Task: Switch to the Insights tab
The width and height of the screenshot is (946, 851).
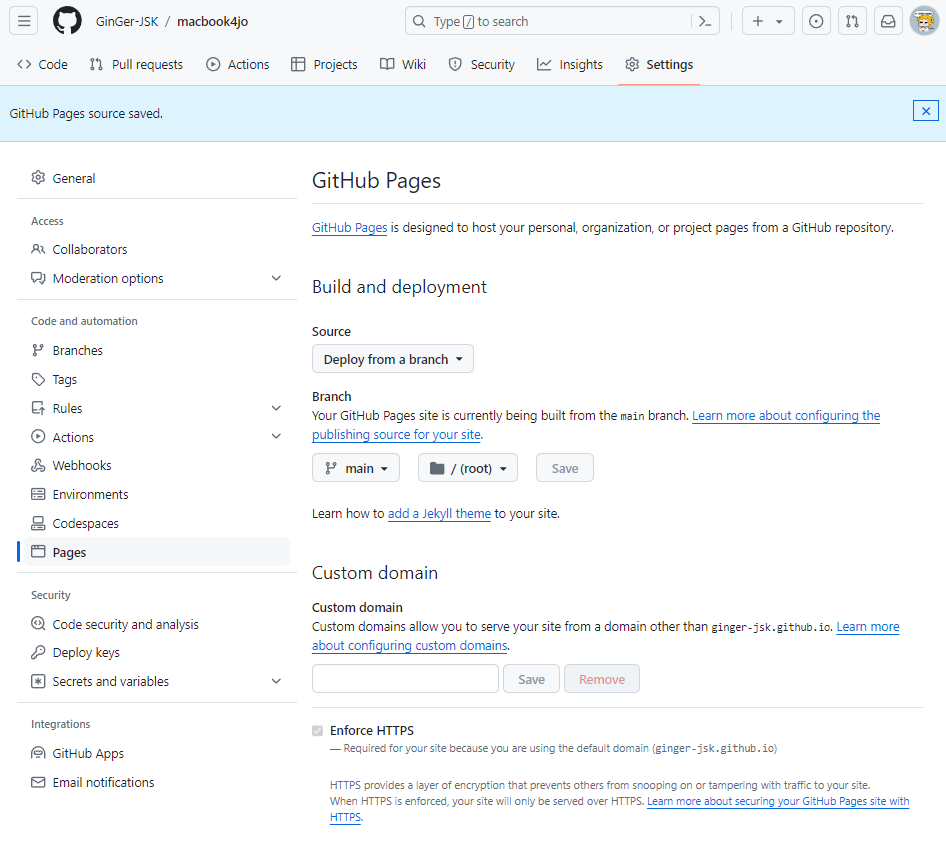Action: (x=570, y=65)
